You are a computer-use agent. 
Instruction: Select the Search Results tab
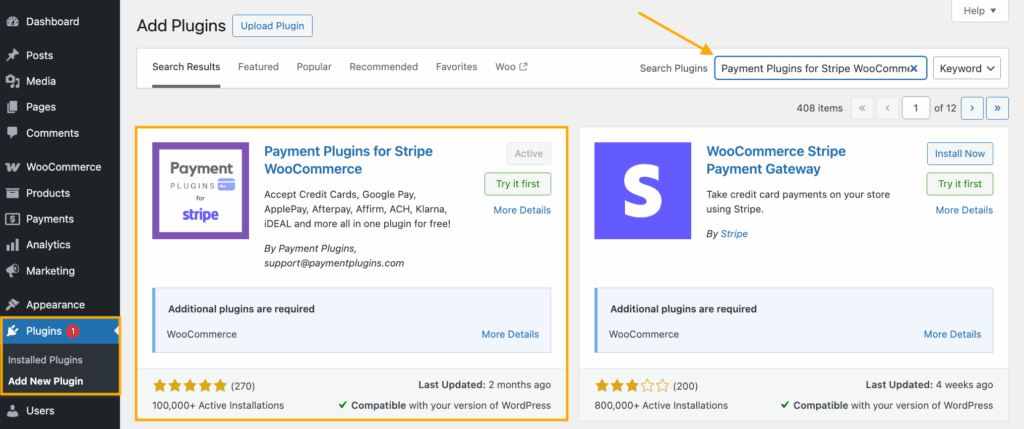coord(186,67)
